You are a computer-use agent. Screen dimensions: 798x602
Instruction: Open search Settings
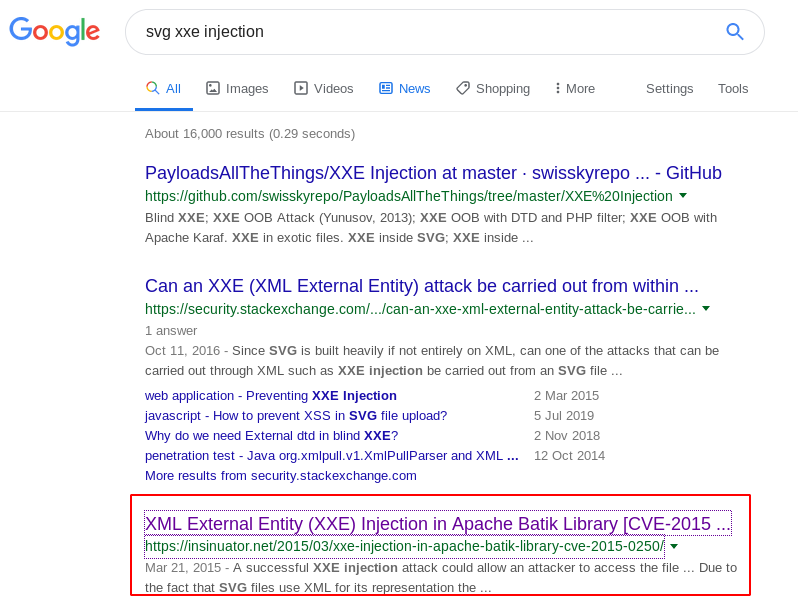click(669, 89)
